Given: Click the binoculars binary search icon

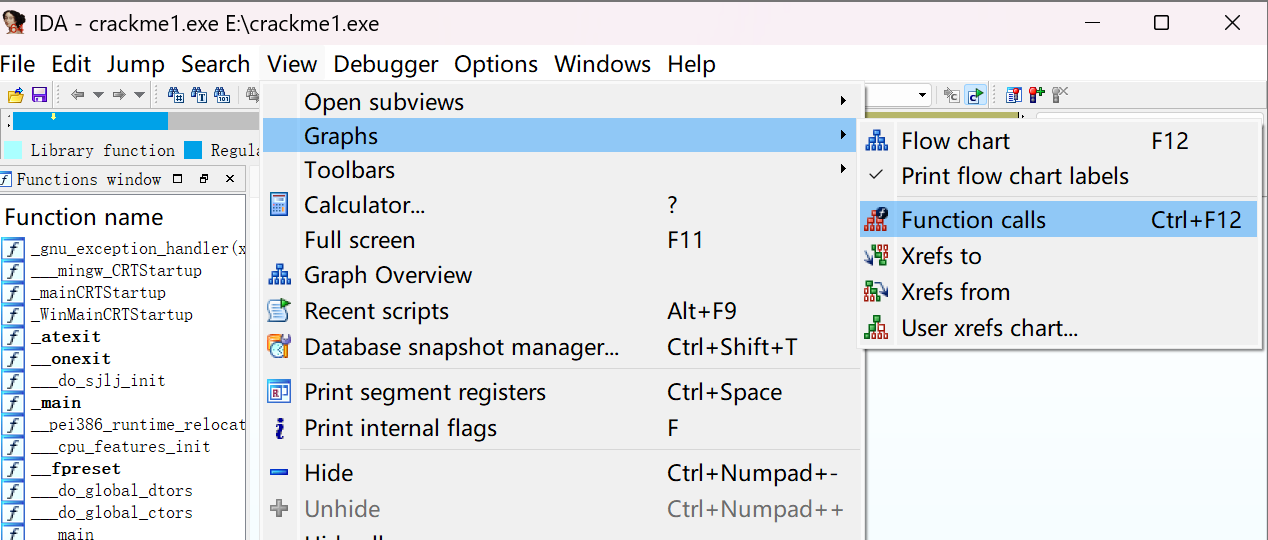Looking at the screenshot, I should [222, 95].
